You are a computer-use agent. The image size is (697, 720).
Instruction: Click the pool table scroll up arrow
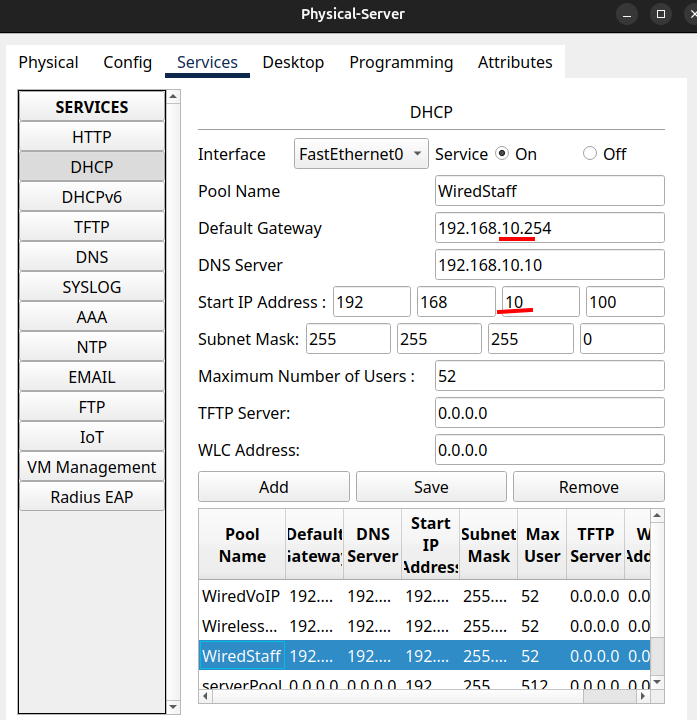tap(658, 515)
